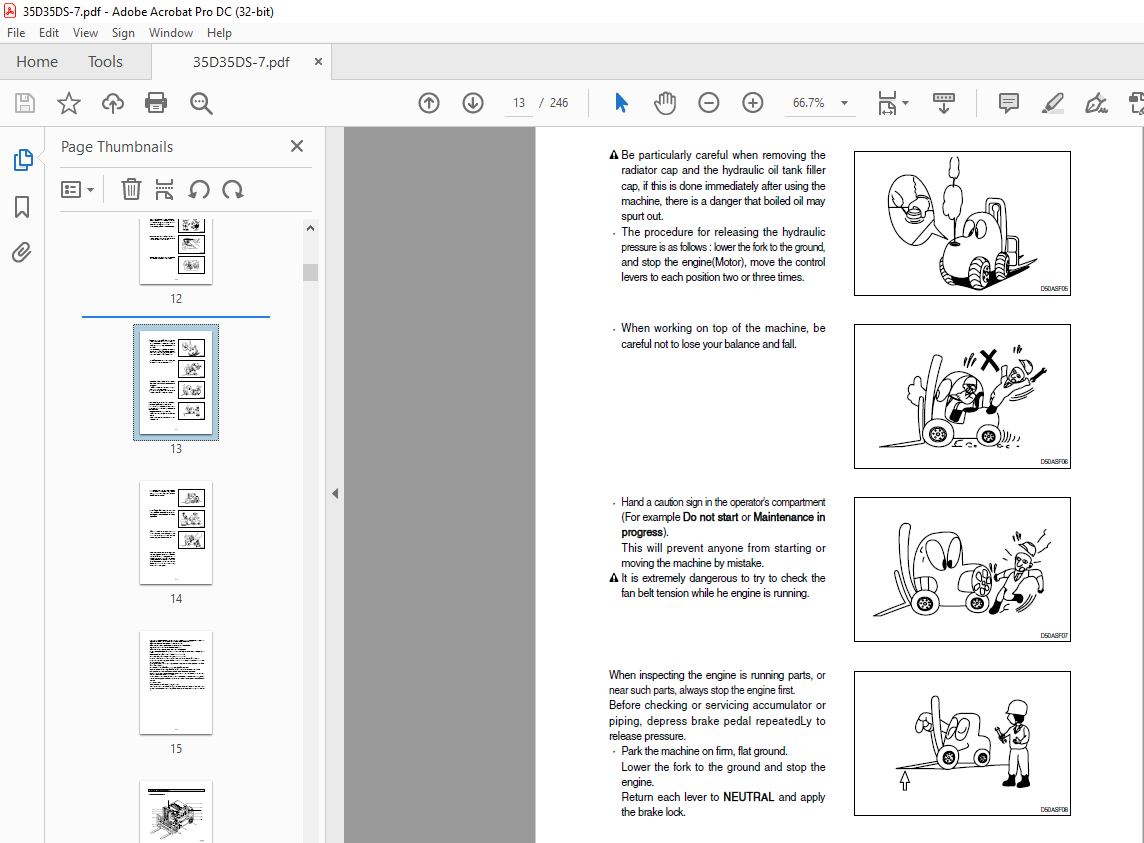The image size is (1144, 843).
Task: Click the Home tab button
Action: (x=37, y=62)
